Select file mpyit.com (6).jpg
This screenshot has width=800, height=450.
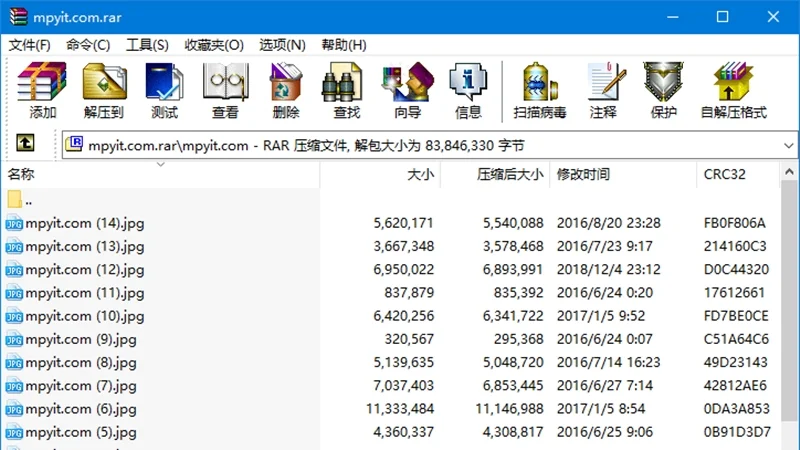(81, 409)
